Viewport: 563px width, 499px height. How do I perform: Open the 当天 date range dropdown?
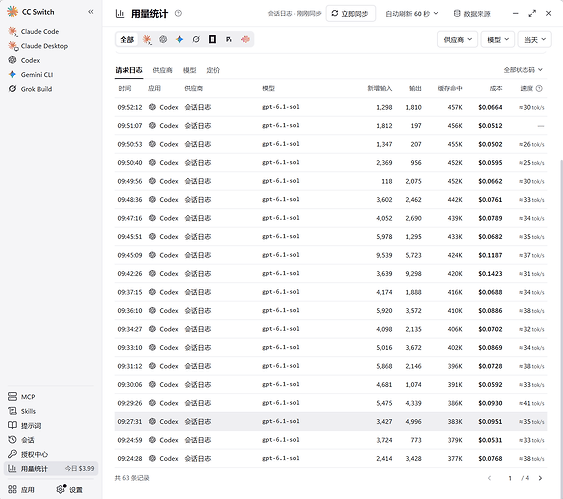[535, 39]
